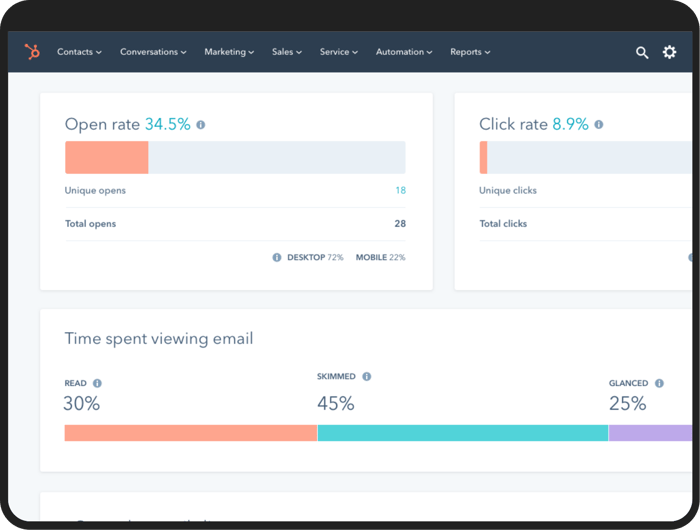This screenshot has width=700, height=530.
Task: Open the settings gear icon
Action: point(670,52)
